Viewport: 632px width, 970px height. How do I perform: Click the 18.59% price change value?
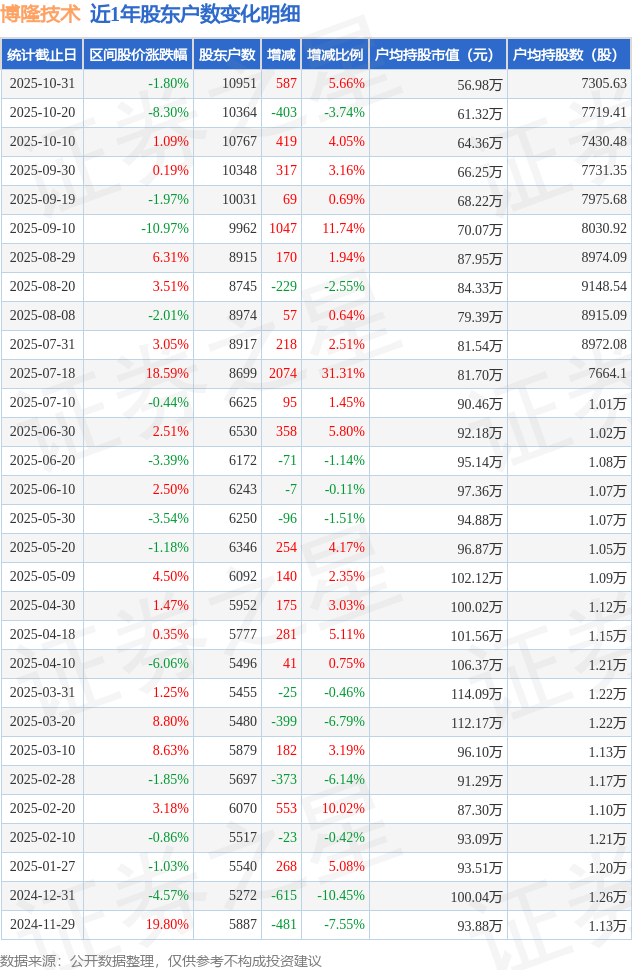167,374
